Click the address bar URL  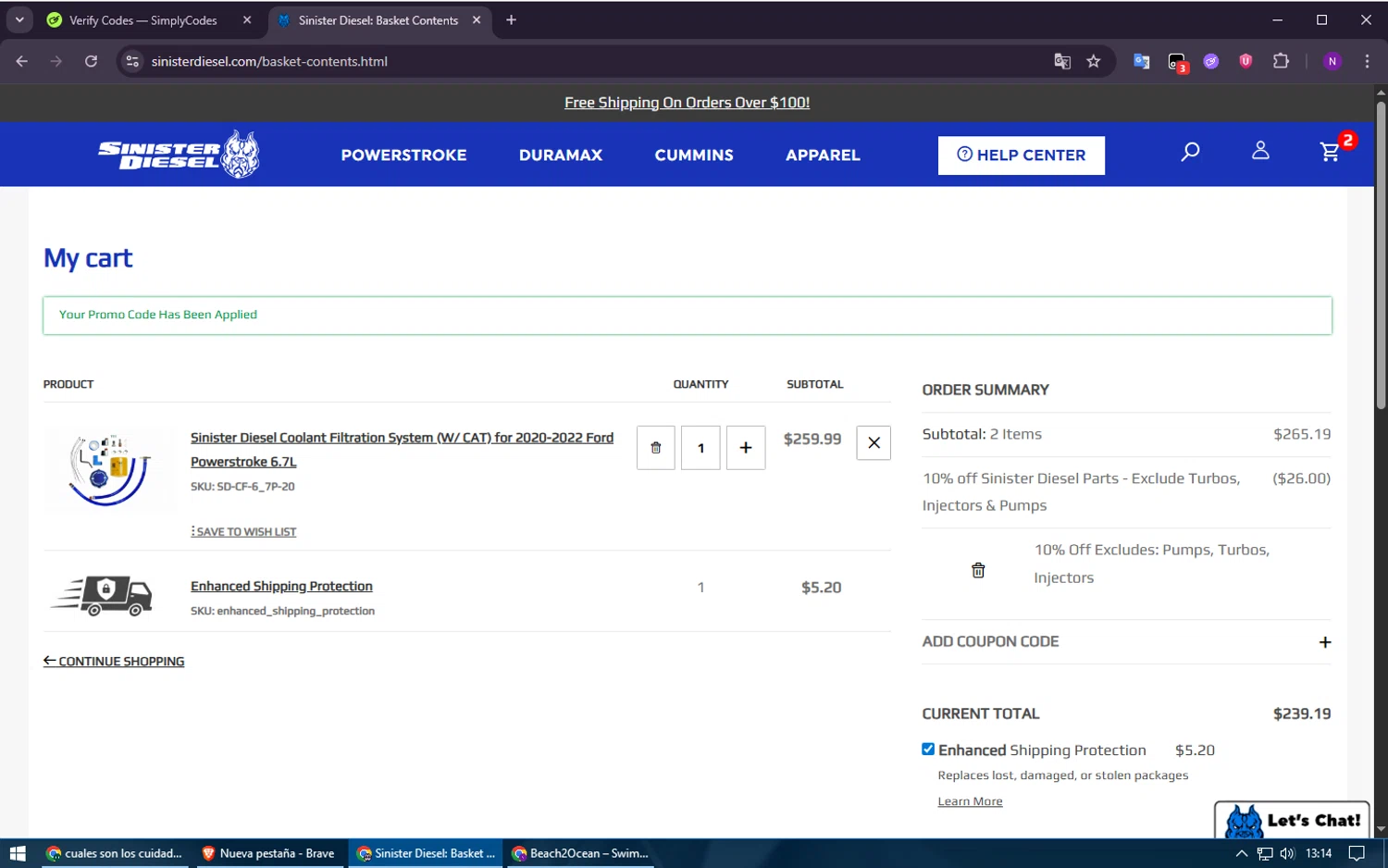click(269, 61)
